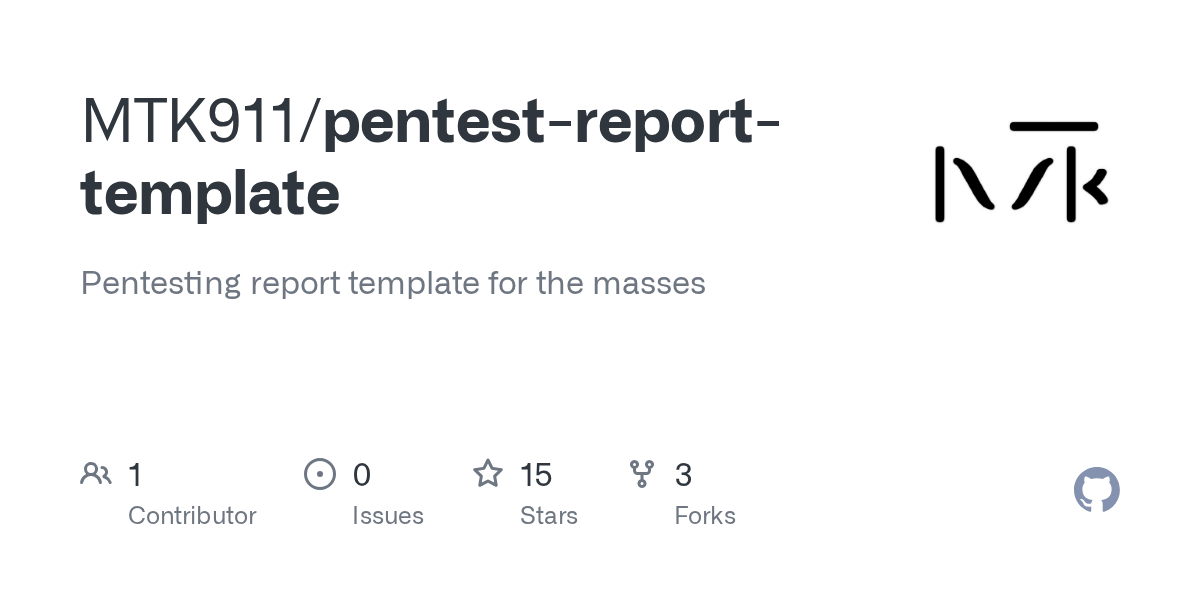Click the issues circle icon
Screen dimensions: 1200x600
click(x=320, y=474)
